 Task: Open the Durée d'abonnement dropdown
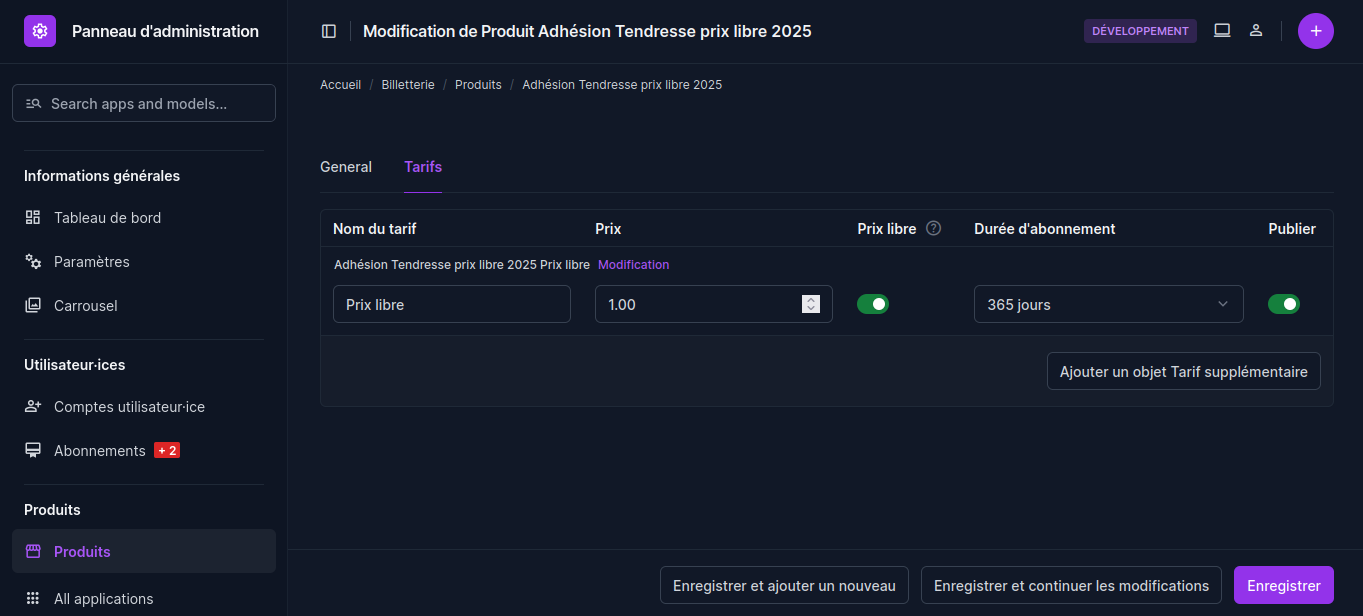point(1108,304)
